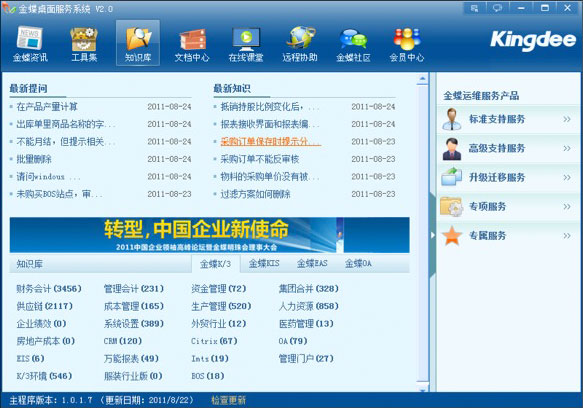The width and height of the screenshot is (583, 408).
Task: Expand 升级迁移服务 with its double arrow
Action: tap(567, 177)
